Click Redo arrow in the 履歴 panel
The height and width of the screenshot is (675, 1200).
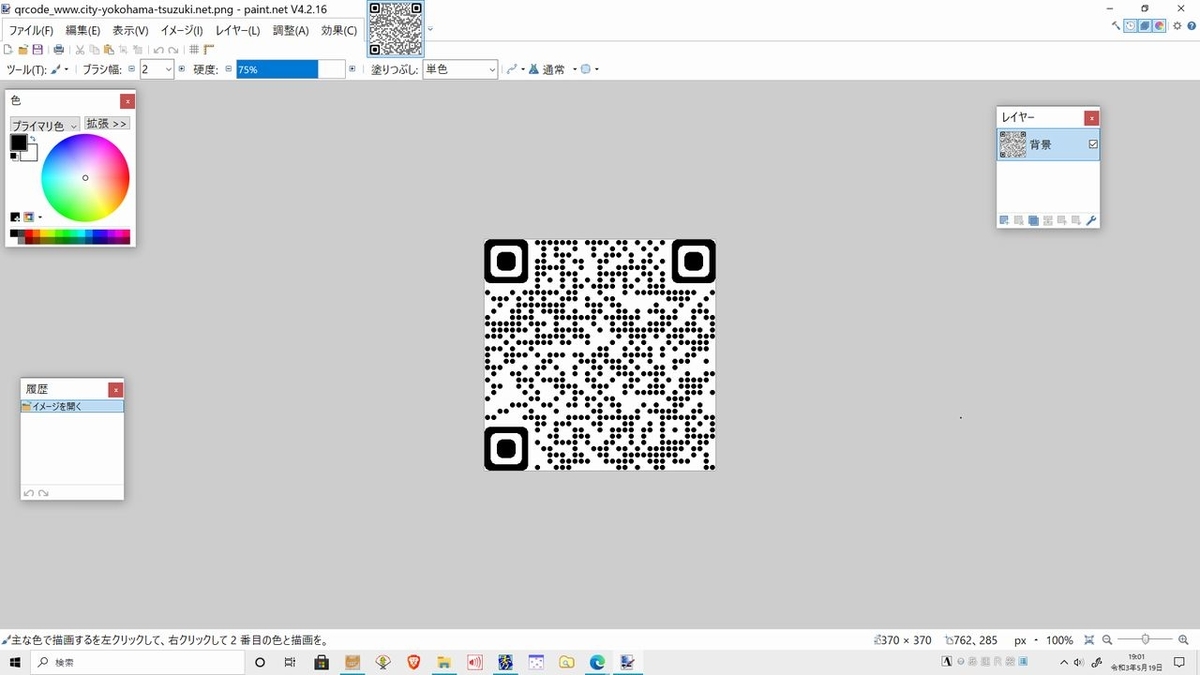pyautogui.click(x=43, y=493)
